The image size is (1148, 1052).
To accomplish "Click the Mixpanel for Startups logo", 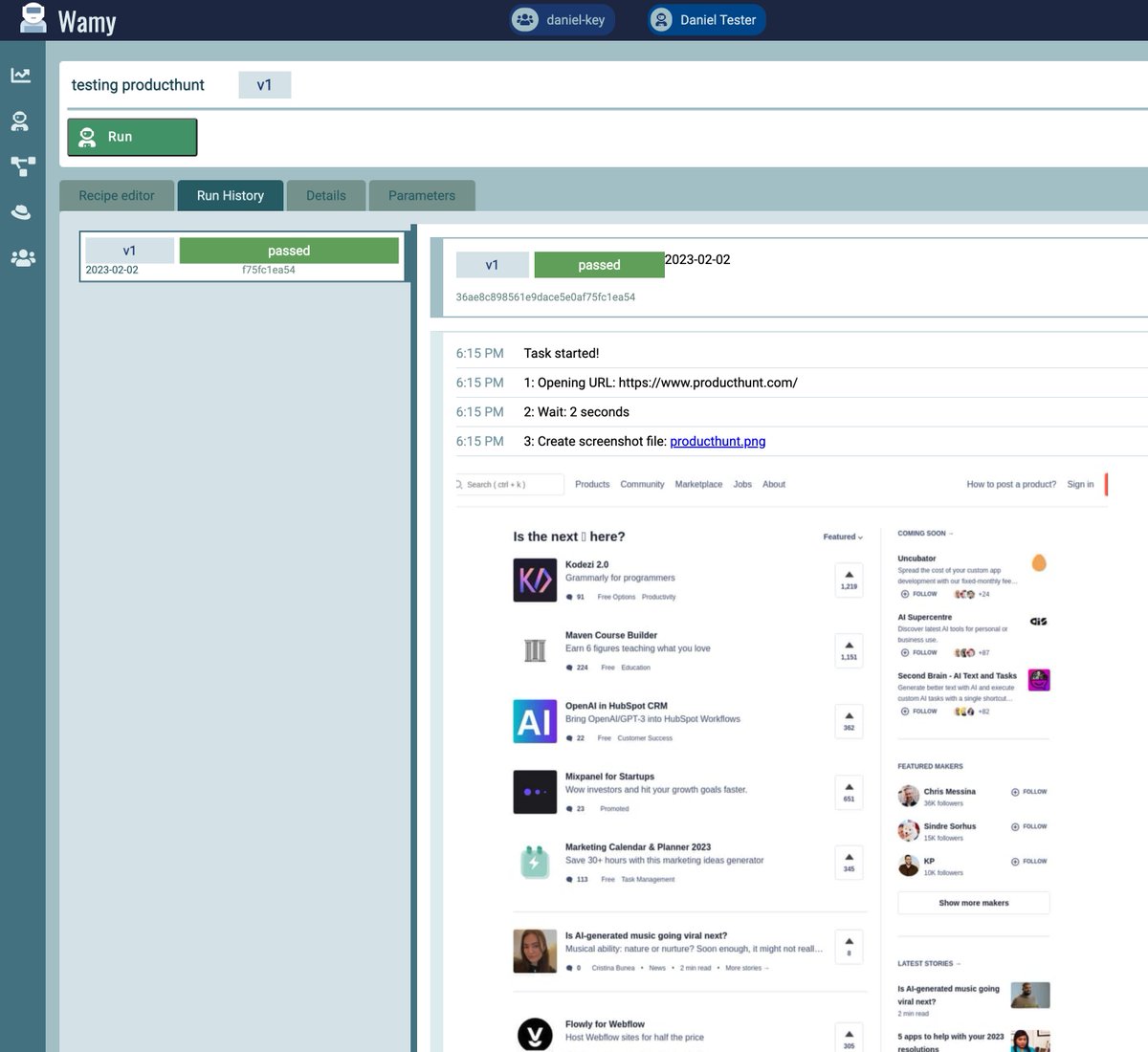I will [x=535, y=792].
